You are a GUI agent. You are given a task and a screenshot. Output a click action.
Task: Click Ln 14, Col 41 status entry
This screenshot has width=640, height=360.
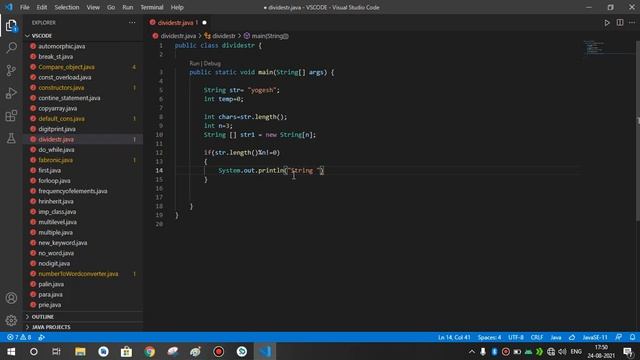coord(454,338)
